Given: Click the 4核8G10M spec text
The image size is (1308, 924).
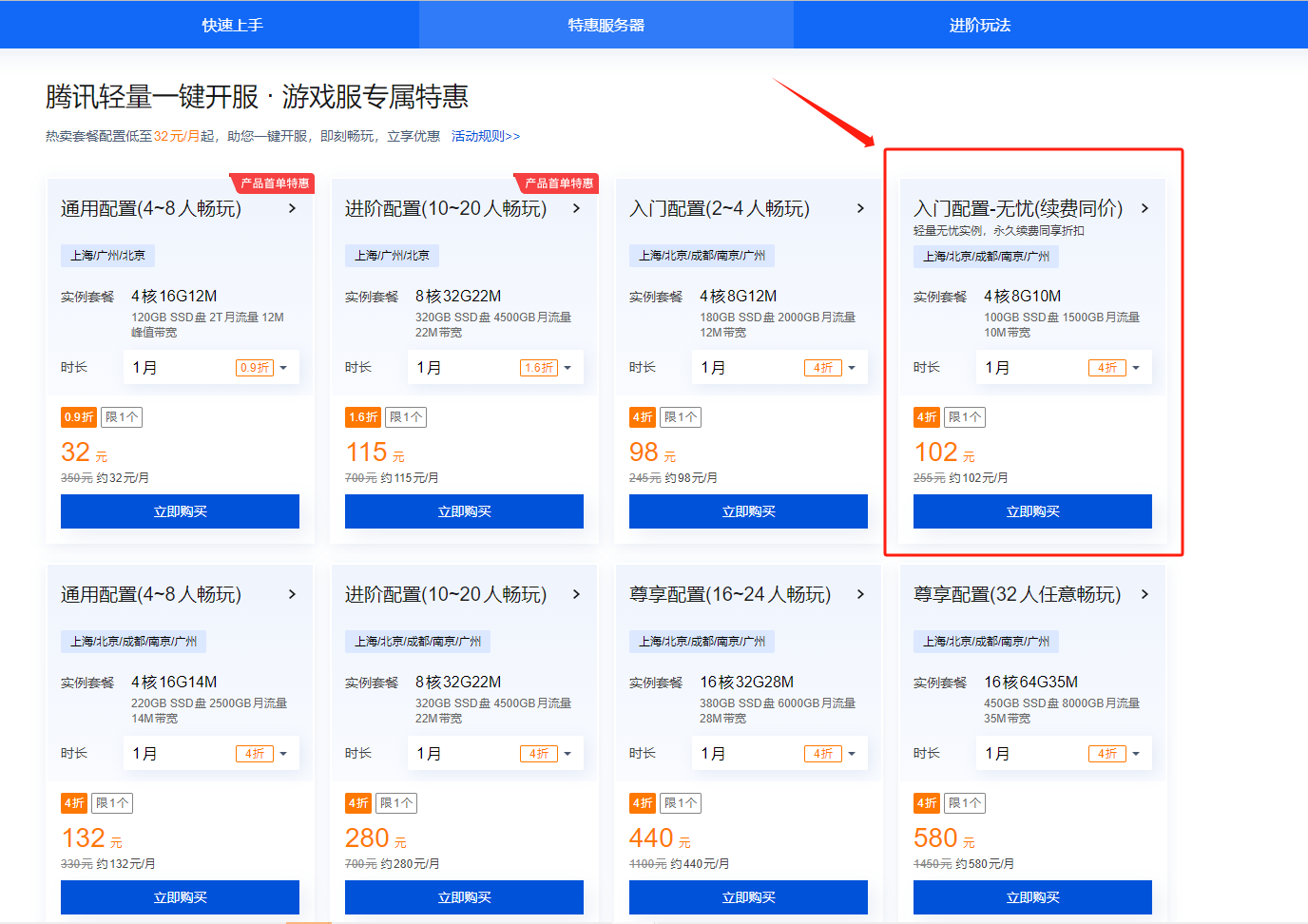Looking at the screenshot, I should tap(1022, 297).
